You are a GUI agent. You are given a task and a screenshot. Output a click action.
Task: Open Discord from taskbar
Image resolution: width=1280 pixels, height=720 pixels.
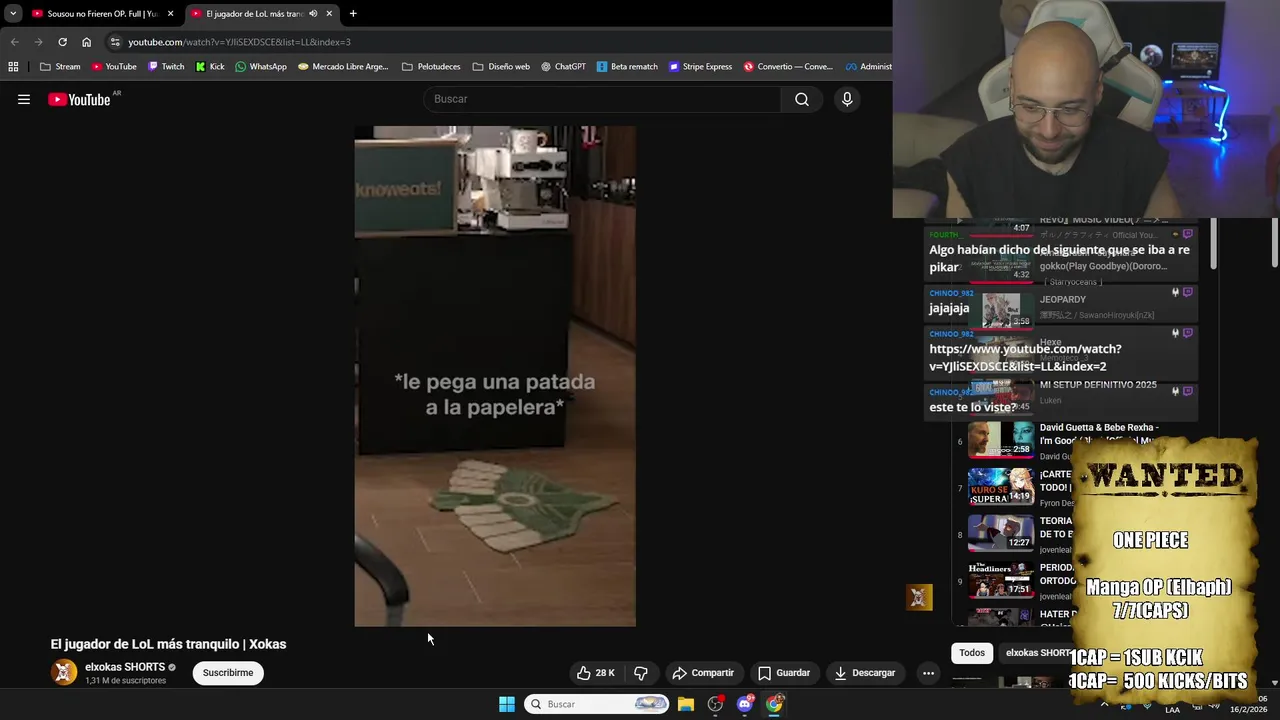click(x=745, y=704)
